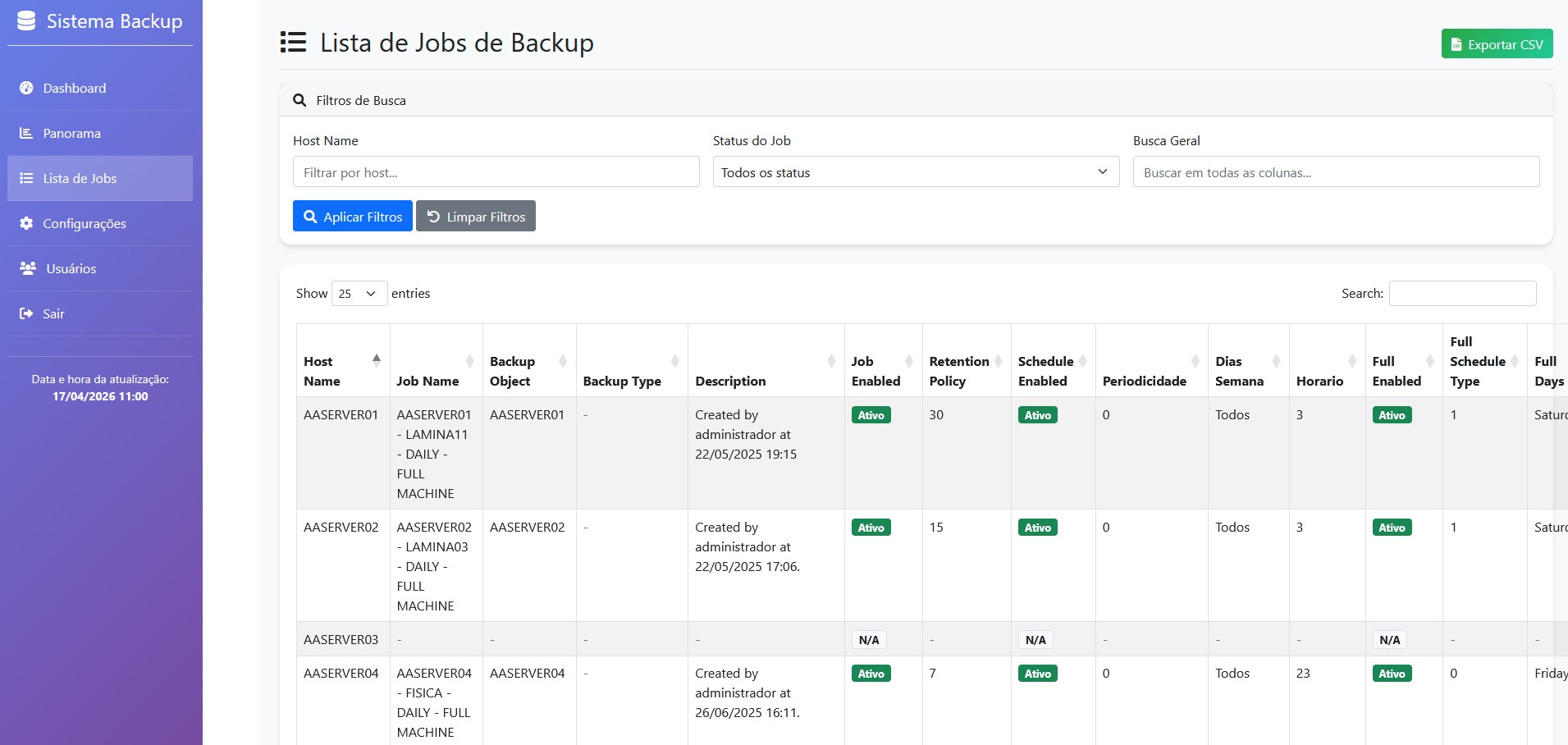Viewport: 1568px width, 745px height.
Task: Click Ativo Job Enabled badge for AASERVER01
Action: point(871,415)
